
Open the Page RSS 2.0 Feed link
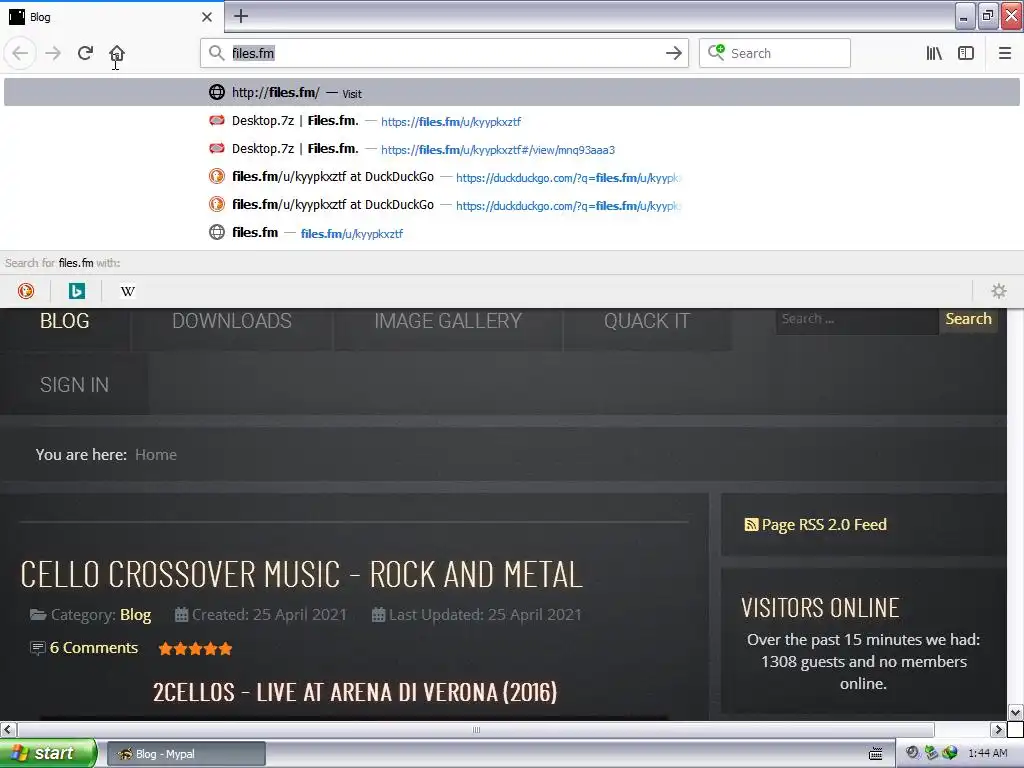[x=824, y=524]
